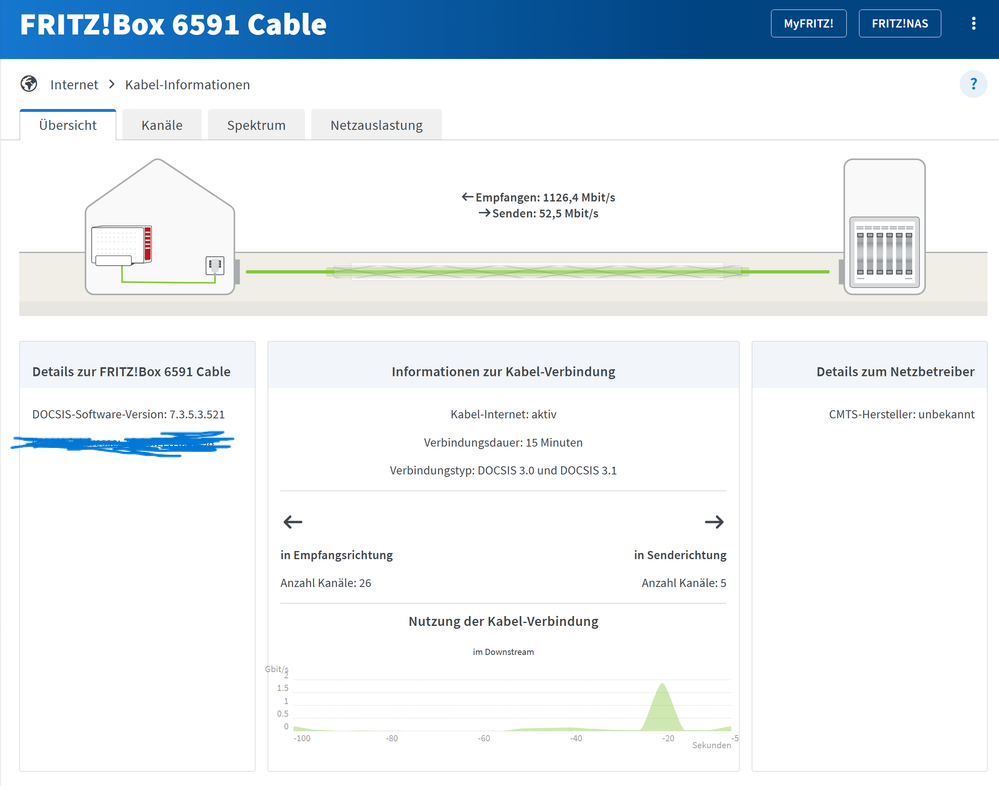Image resolution: width=999 pixels, height=786 pixels.
Task: Click Details zur FRITZ!Box 6591 Cable heading
Action: pyautogui.click(x=131, y=372)
